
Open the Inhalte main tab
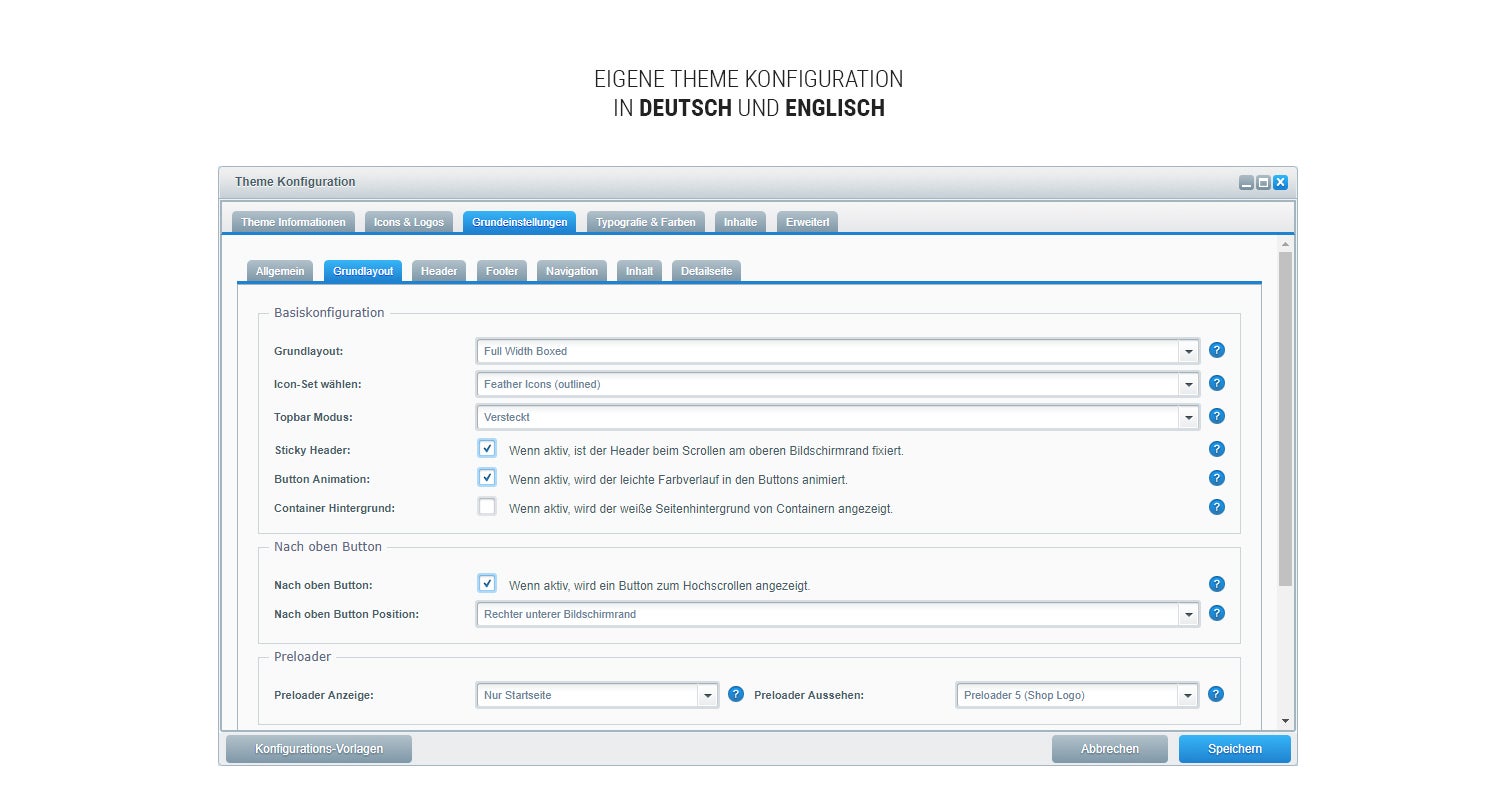point(740,222)
